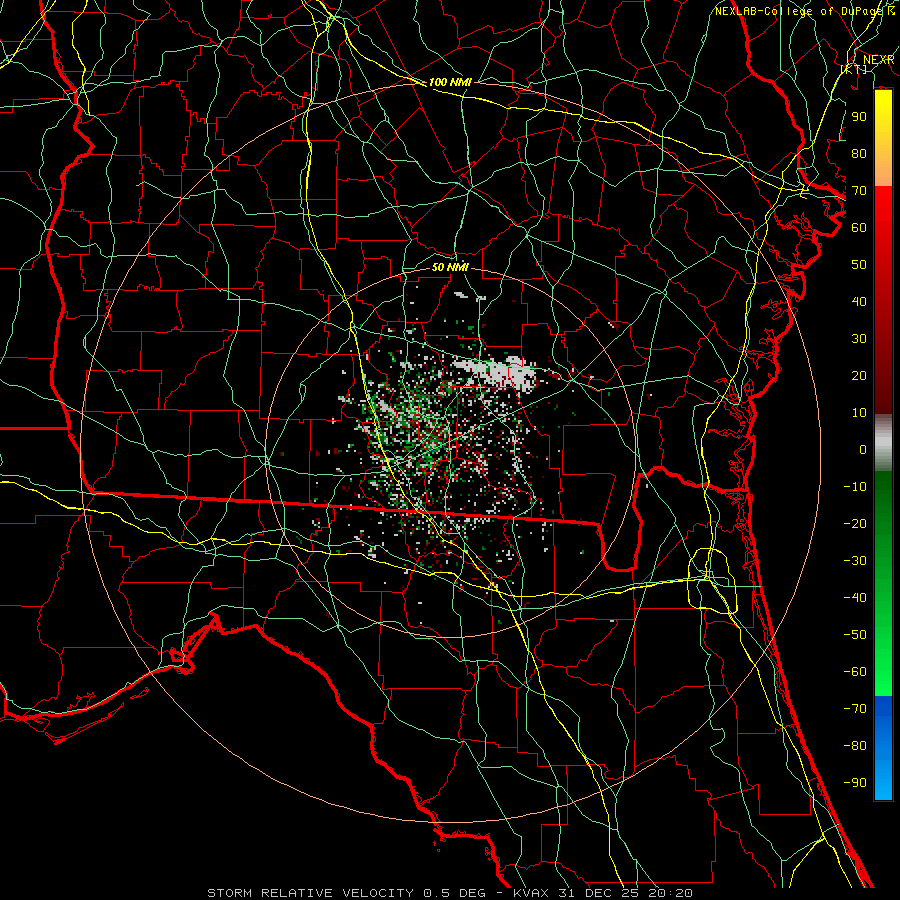Pick the bright red segment of the color bar
Image resolution: width=900 pixels, height=900 pixels.
(883, 212)
